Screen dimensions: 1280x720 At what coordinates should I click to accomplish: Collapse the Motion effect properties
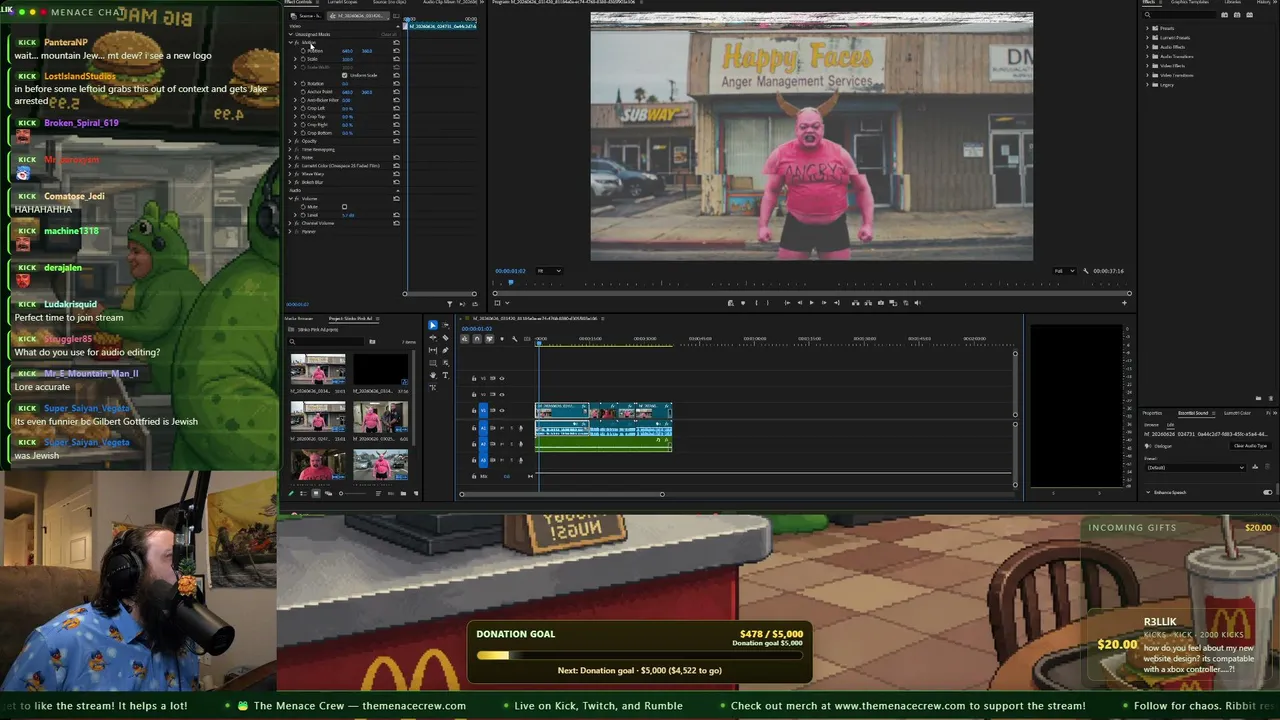(x=291, y=43)
